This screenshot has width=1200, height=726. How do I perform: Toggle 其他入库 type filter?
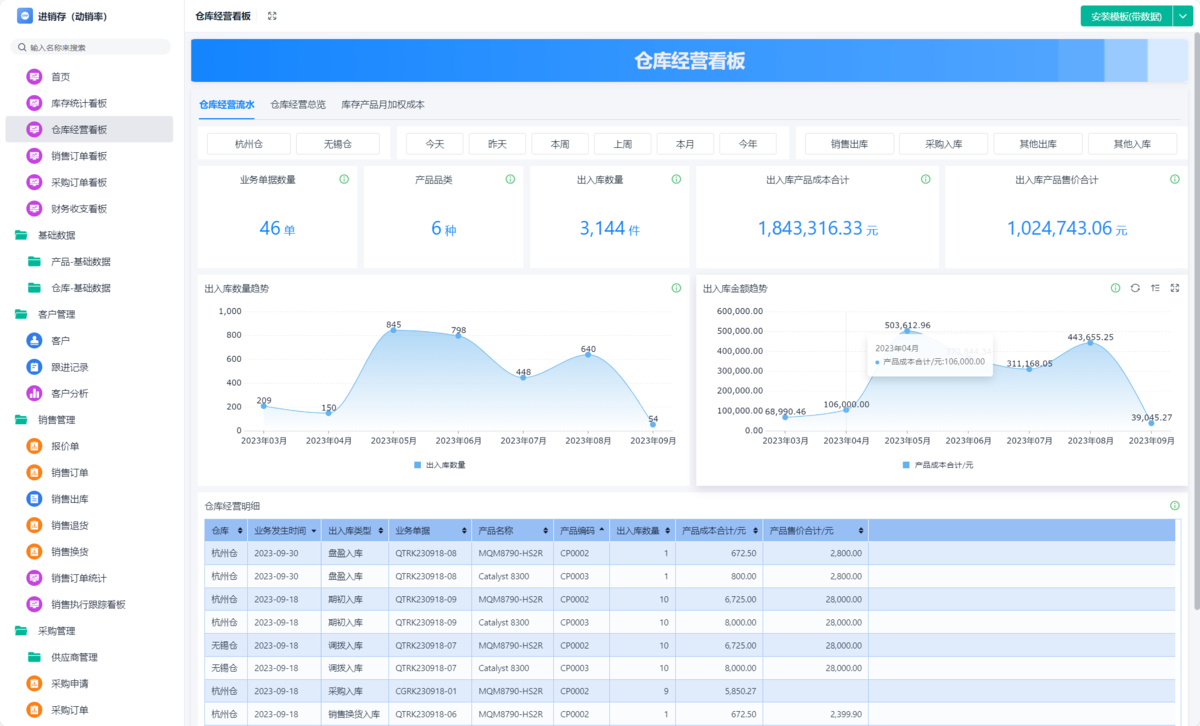pos(1132,144)
